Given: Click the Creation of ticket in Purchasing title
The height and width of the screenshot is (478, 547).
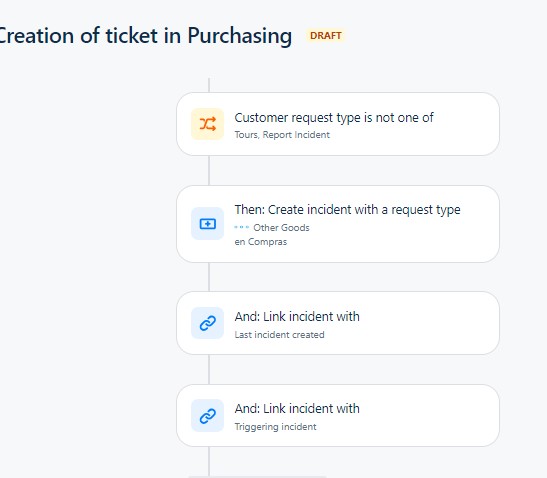Looking at the screenshot, I should click(x=145, y=36).
